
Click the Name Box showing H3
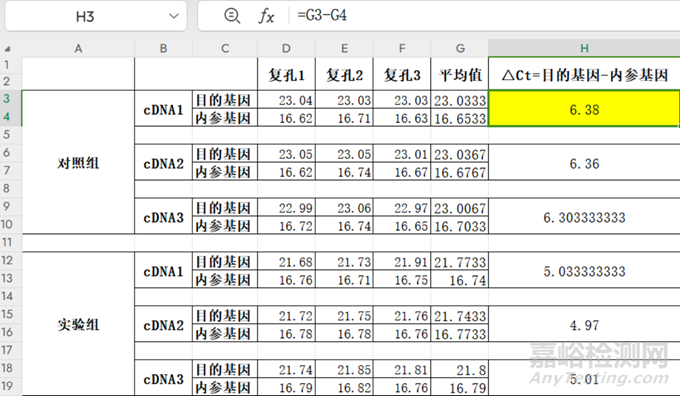[96, 16]
